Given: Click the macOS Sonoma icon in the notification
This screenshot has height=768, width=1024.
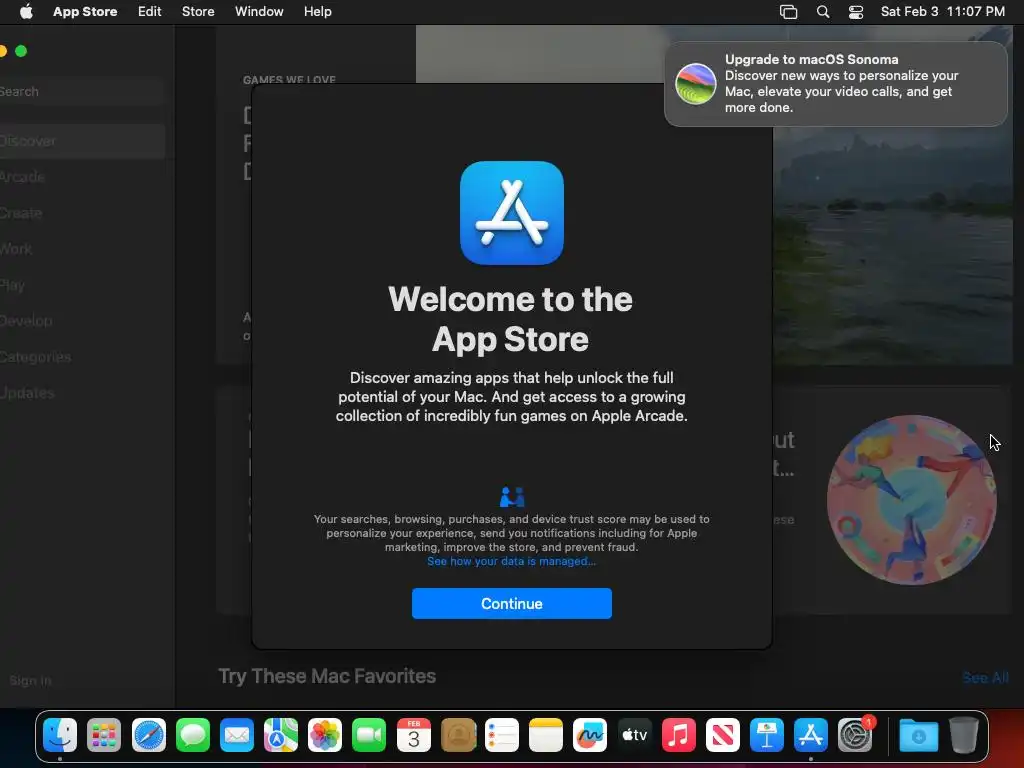Looking at the screenshot, I should coord(696,84).
